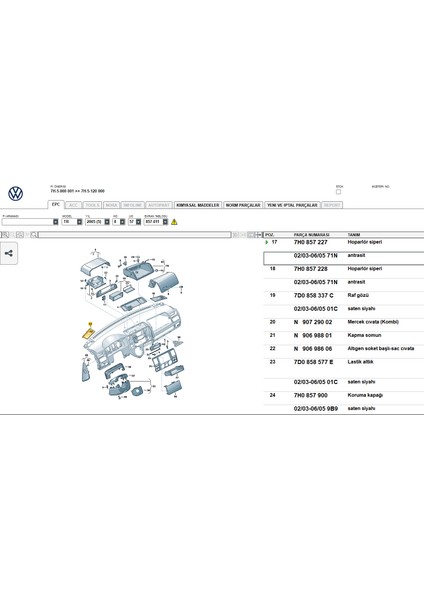Open the AUTOPART tab
The width and height of the screenshot is (424, 600).
[159, 205]
